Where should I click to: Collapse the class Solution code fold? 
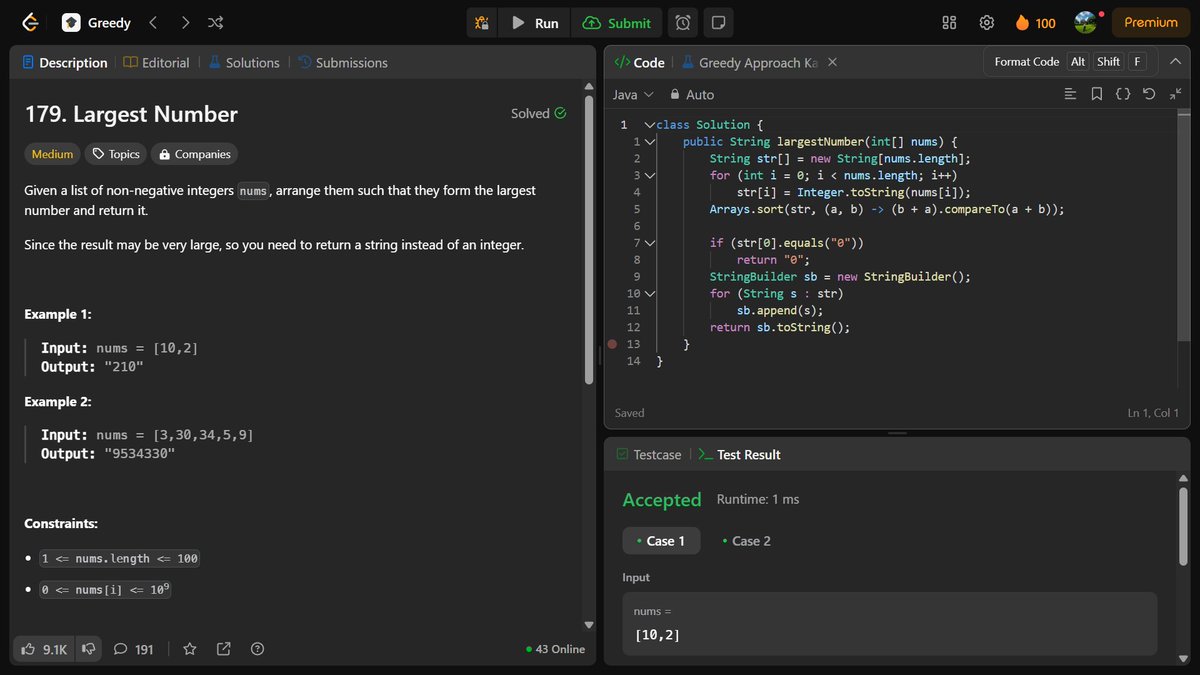(651, 124)
